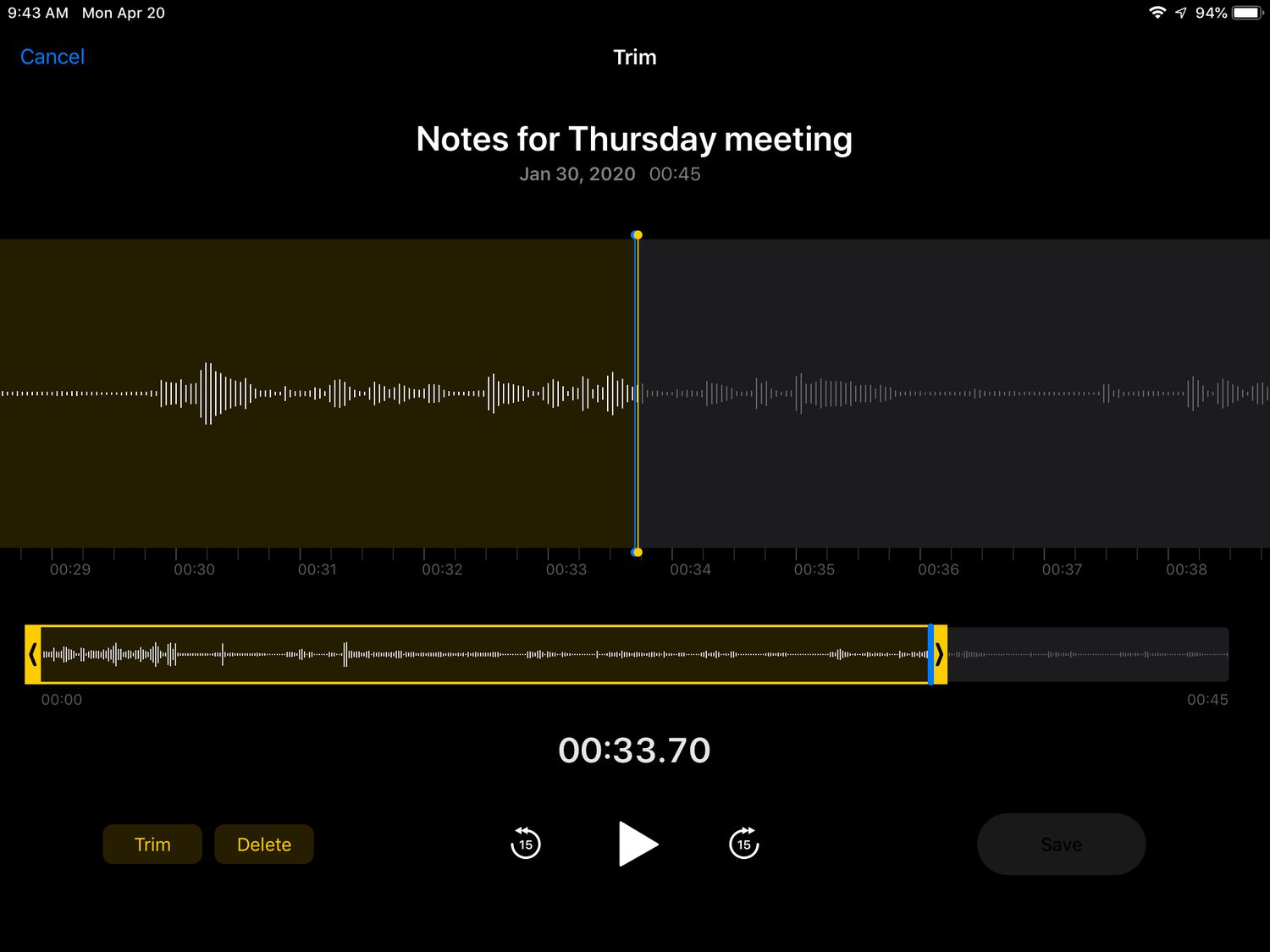Tap the battery icon in status bar
1270x952 pixels.
coord(1248,13)
